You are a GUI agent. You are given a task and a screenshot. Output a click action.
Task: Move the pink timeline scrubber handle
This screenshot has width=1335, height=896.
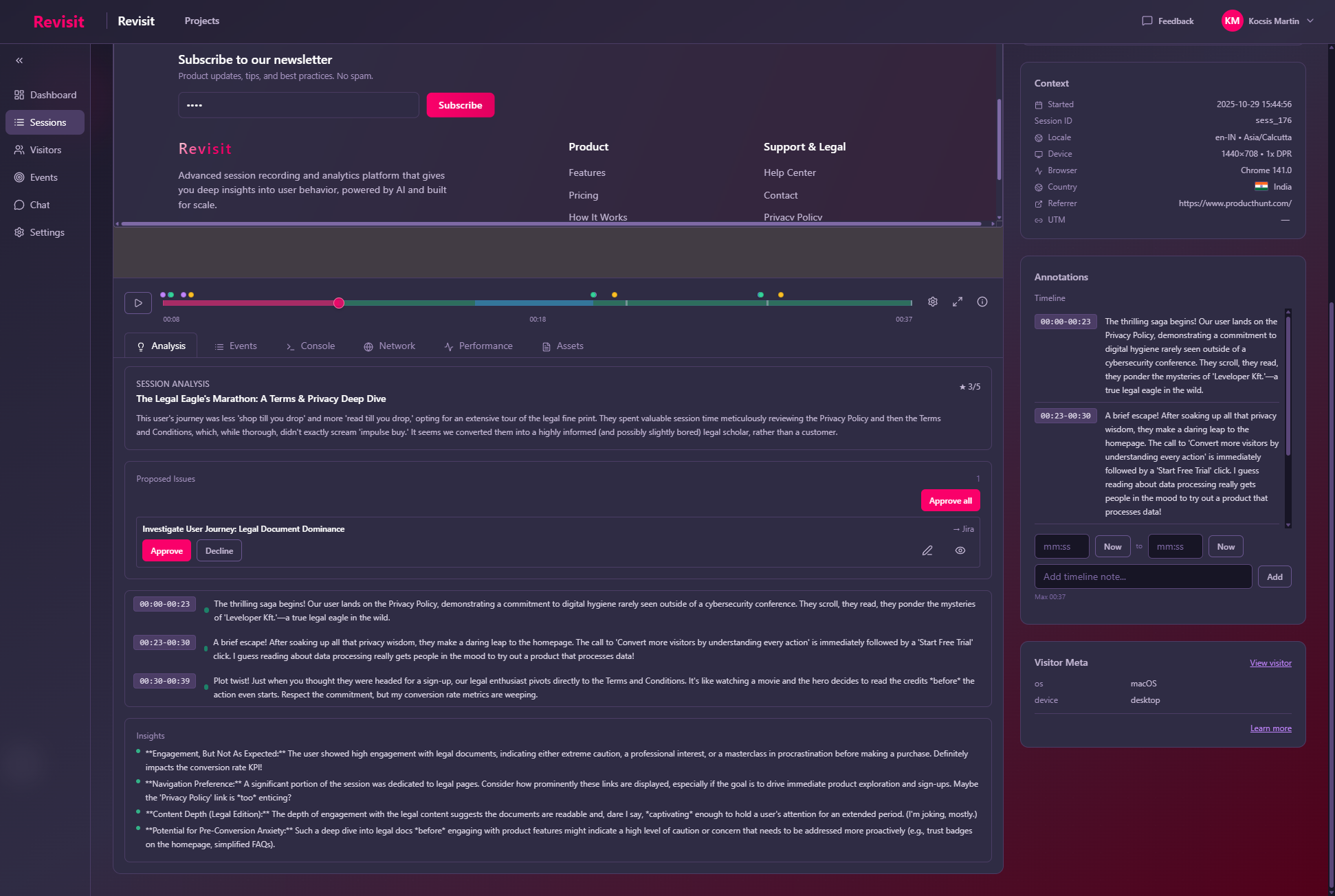click(x=339, y=303)
